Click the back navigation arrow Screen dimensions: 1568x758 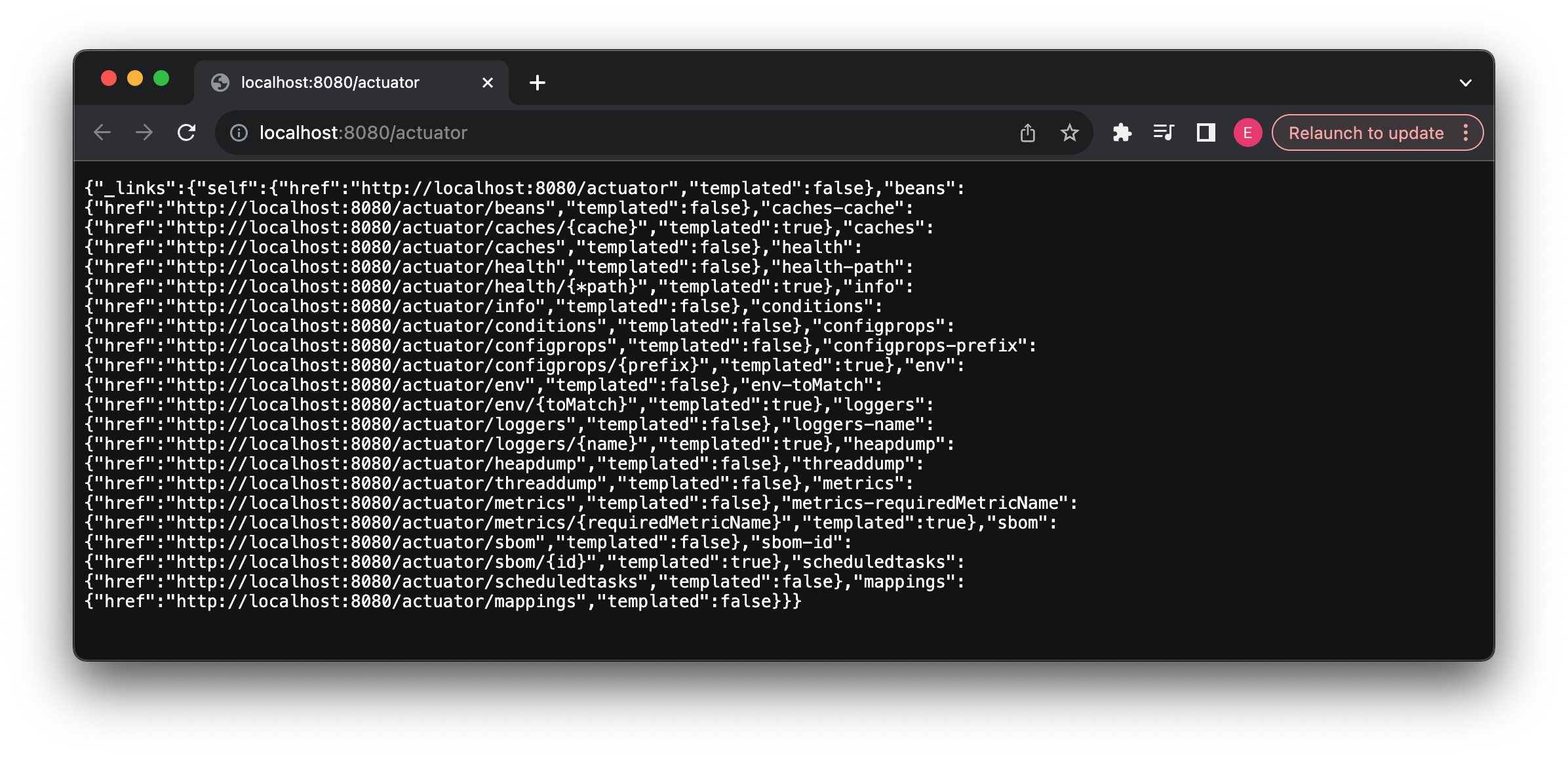click(102, 132)
